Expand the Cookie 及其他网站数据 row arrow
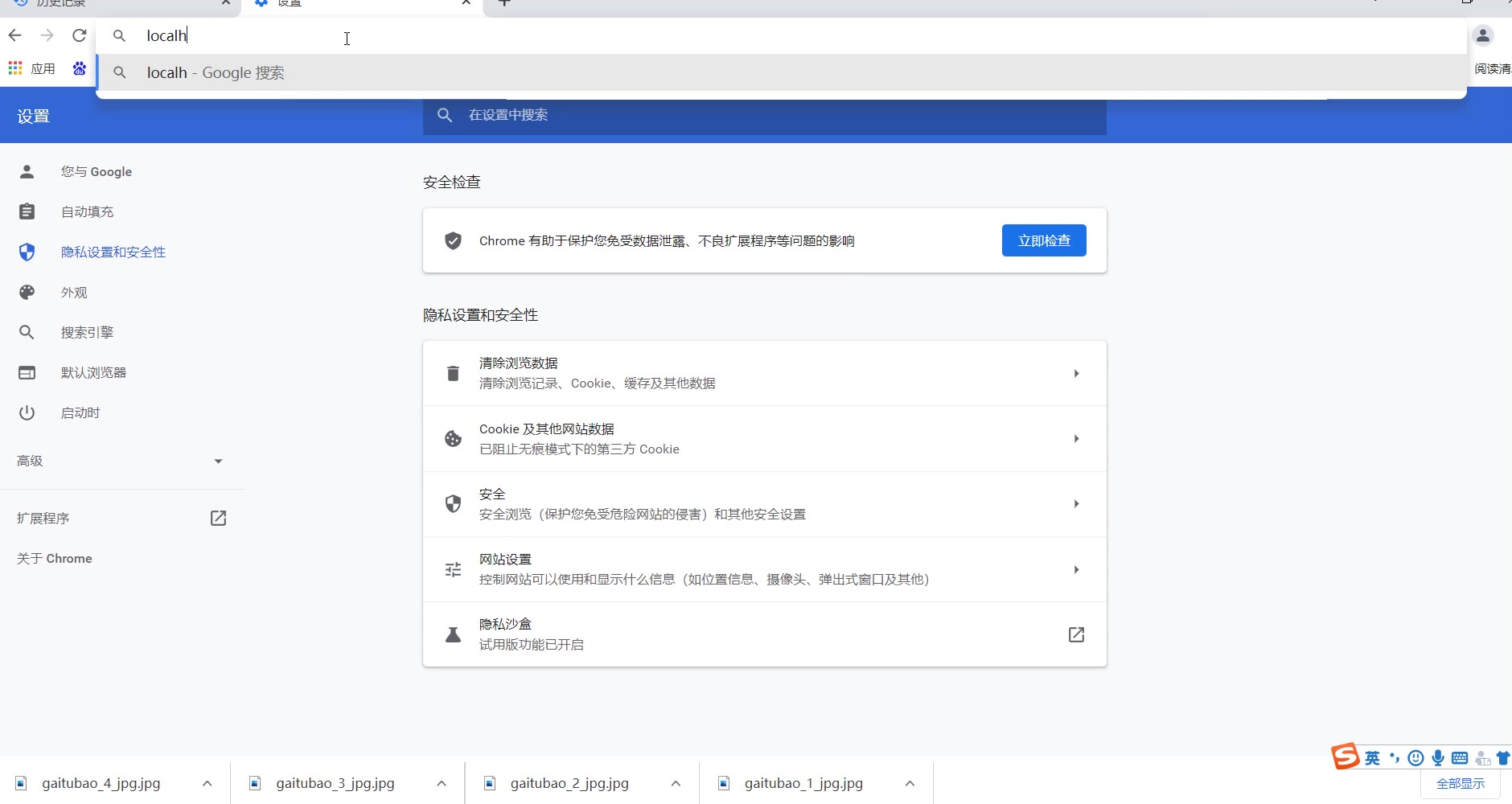The height and width of the screenshot is (804, 1512). tap(1076, 438)
